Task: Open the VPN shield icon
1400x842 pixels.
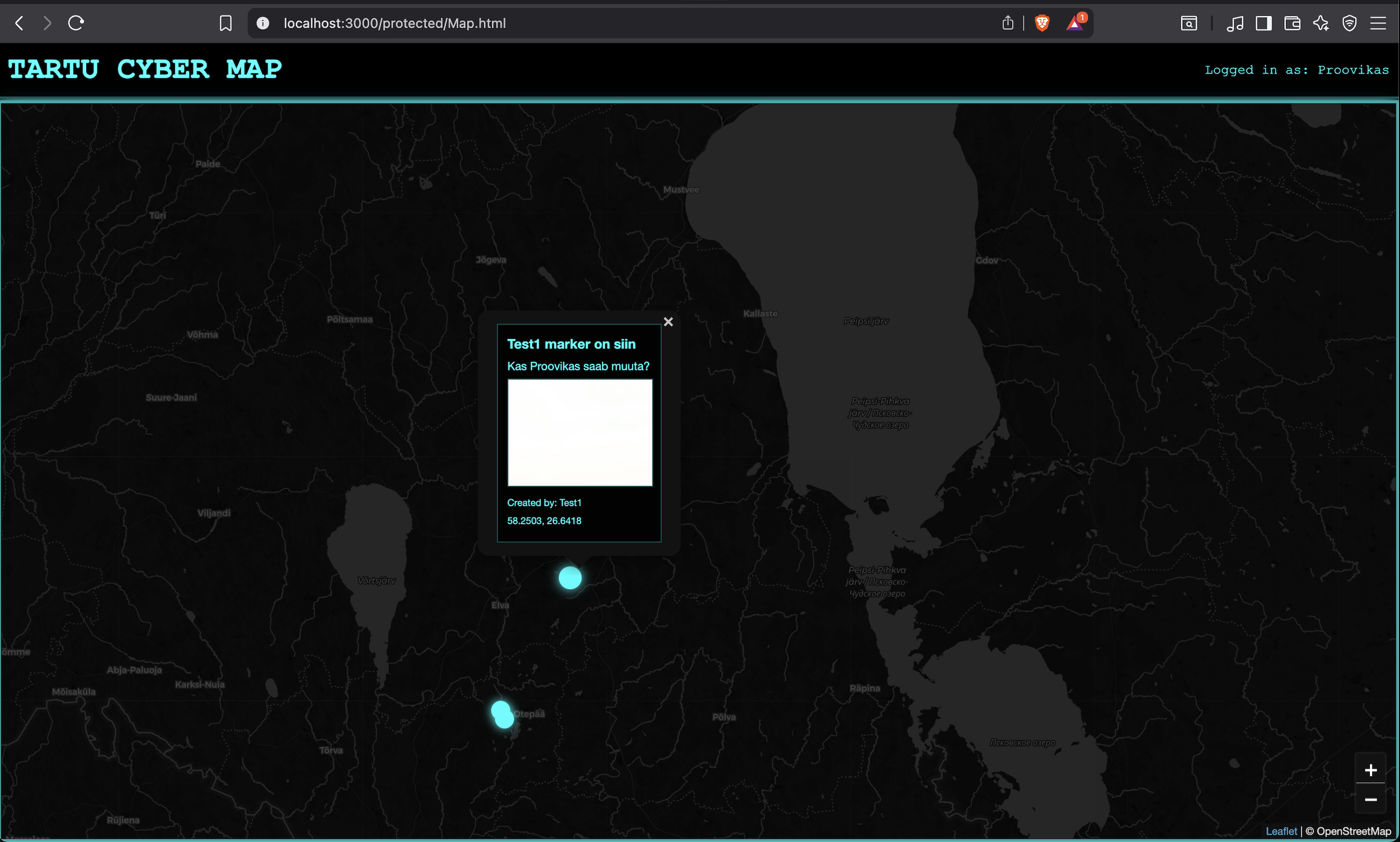Action: 1350,23
